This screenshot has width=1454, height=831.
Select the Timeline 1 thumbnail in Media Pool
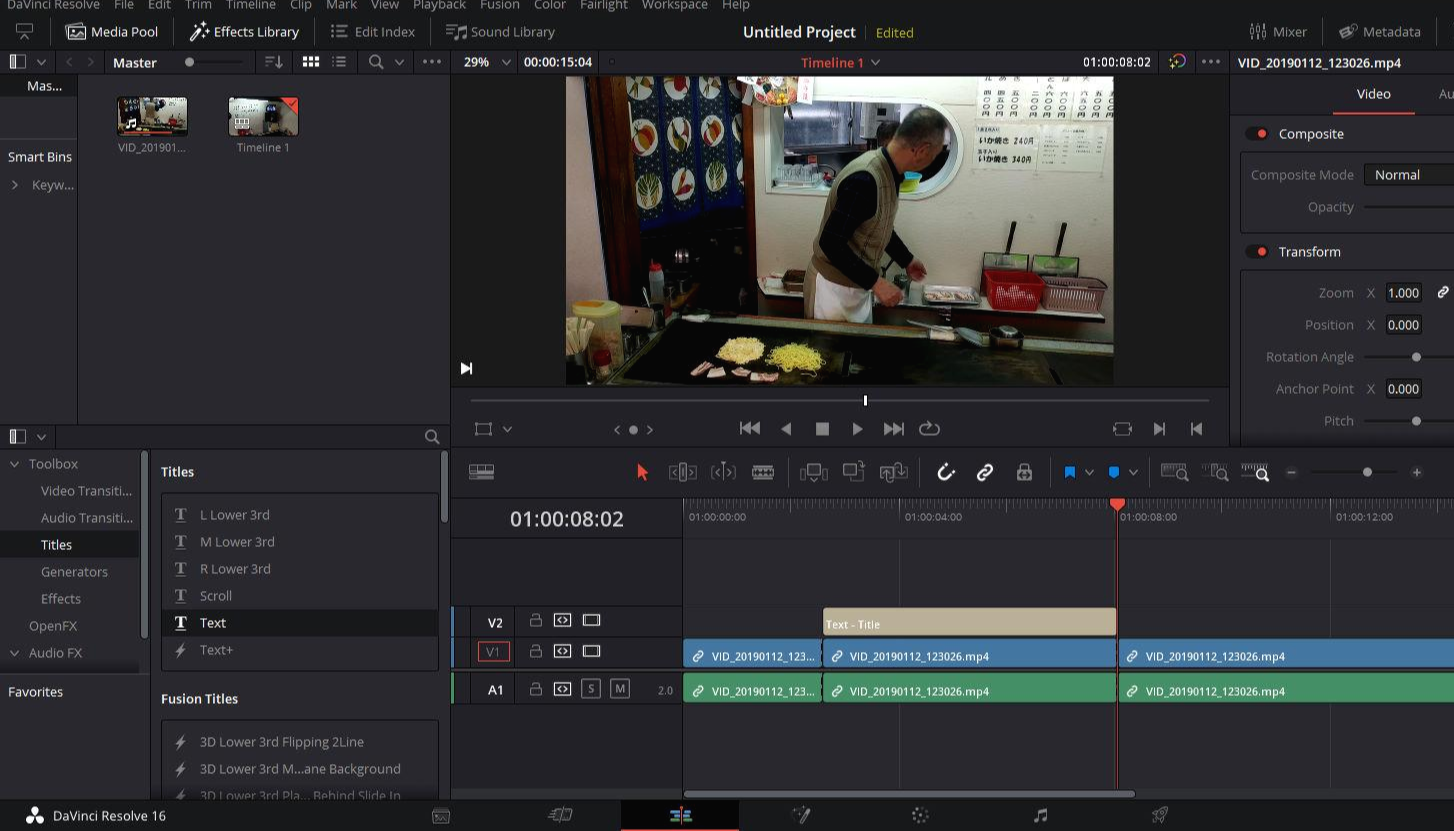[x=263, y=117]
